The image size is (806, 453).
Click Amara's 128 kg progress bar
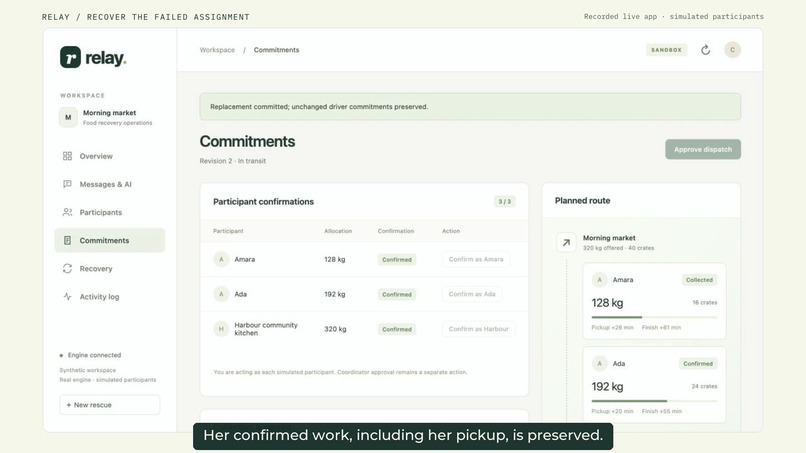click(x=654, y=317)
